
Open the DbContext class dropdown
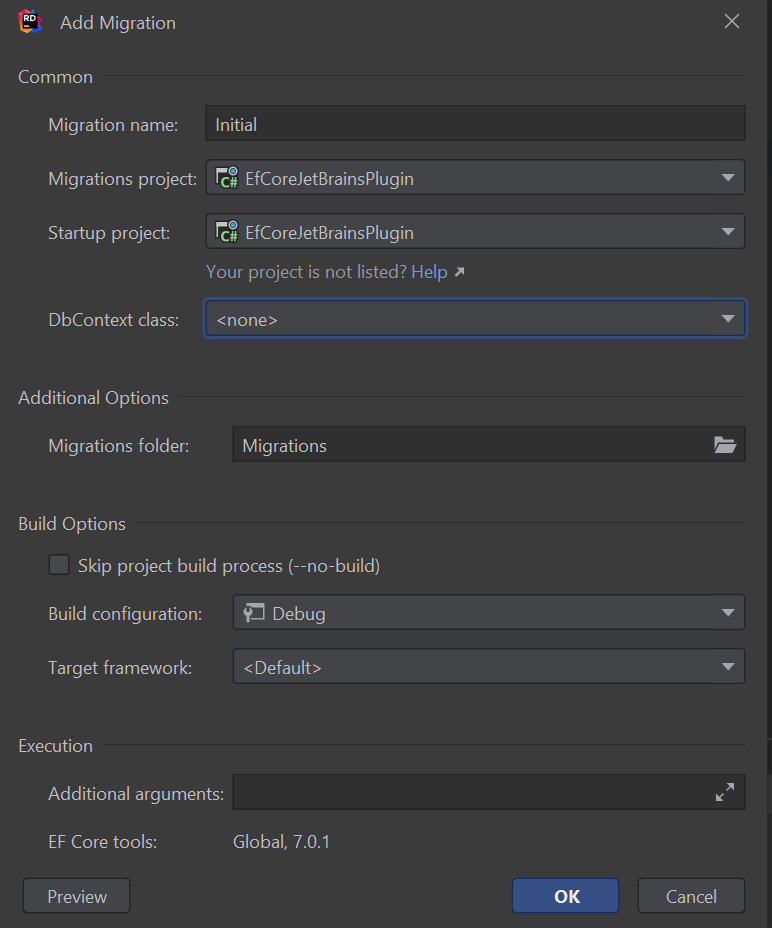729,316
